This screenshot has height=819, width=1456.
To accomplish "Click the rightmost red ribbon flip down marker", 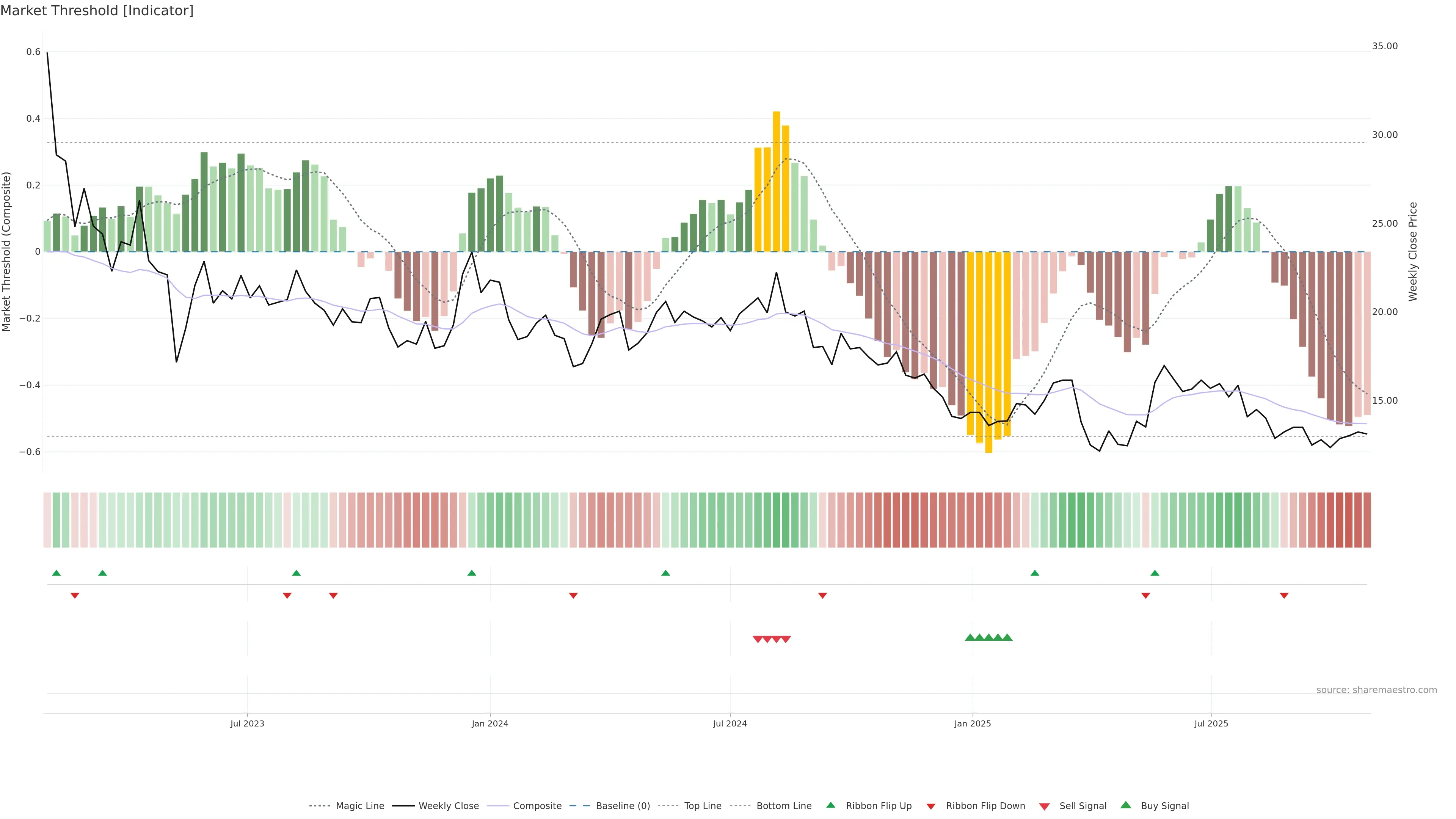I will point(1283,595).
